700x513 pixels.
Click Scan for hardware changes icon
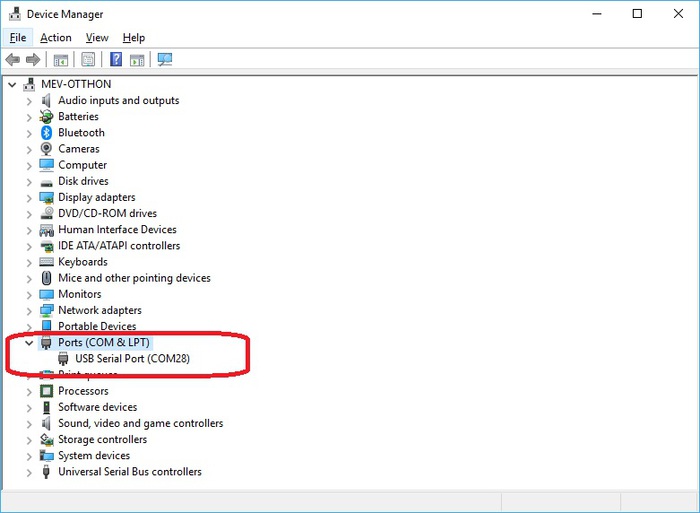(x=165, y=60)
